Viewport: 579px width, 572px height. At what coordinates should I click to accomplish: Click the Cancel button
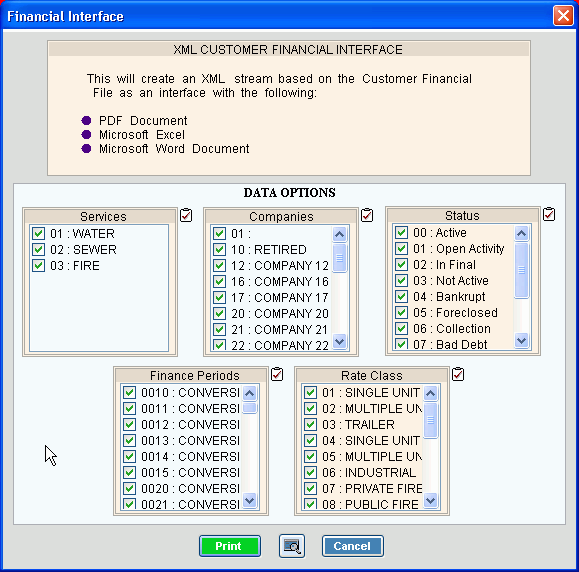tap(353, 546)
